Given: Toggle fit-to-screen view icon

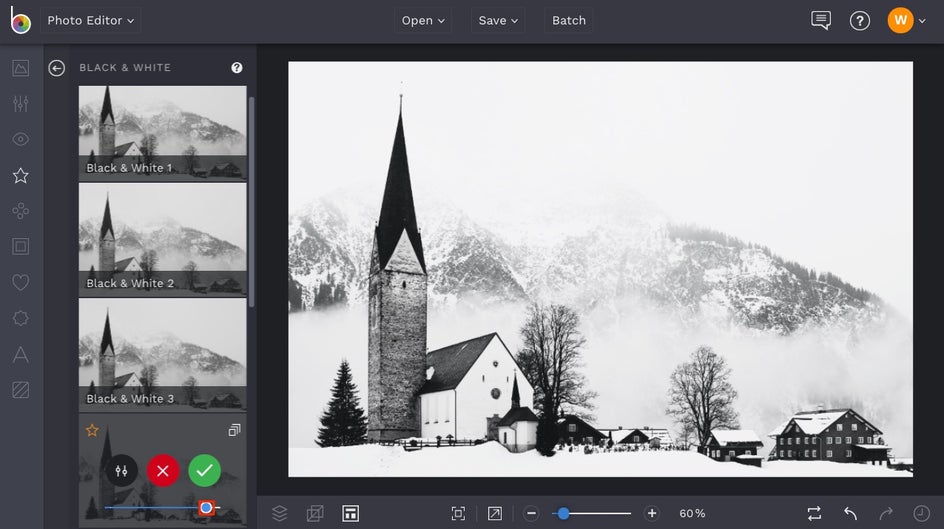Looking at the screenshot, I should [x=458, y=513].
